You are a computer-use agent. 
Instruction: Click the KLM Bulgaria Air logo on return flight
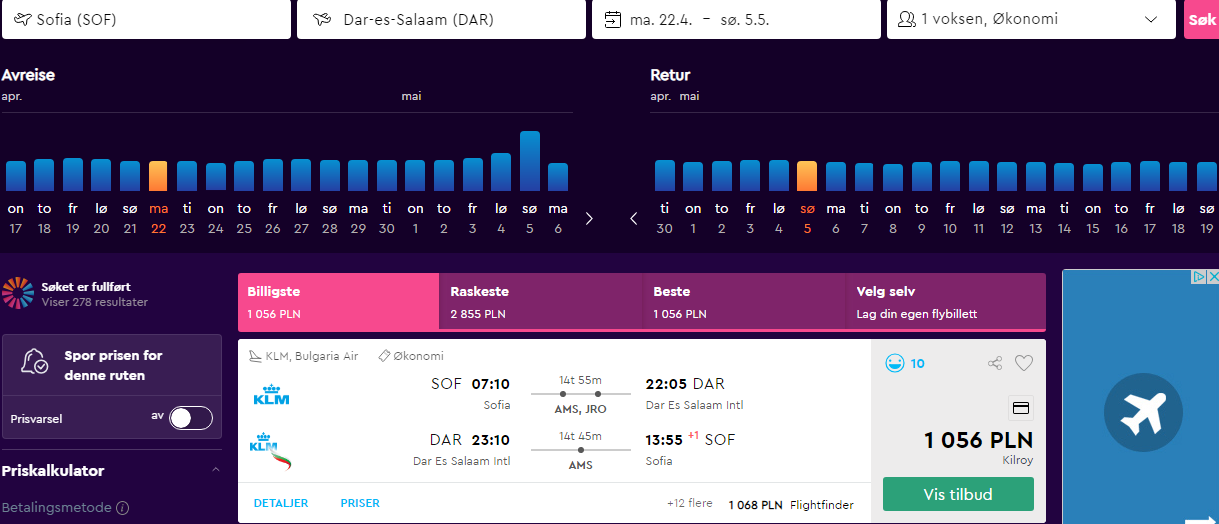click(x=271, y=451)
